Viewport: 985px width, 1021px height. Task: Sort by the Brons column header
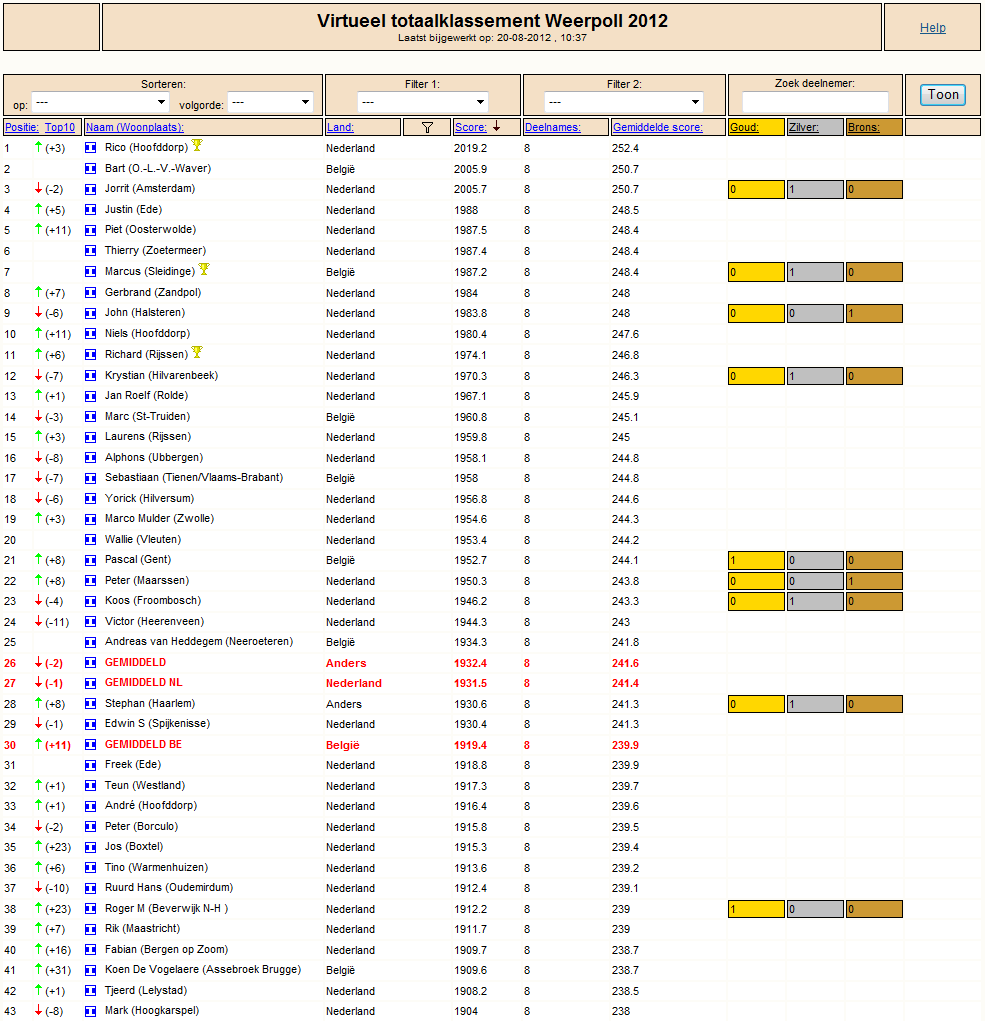tap(864, 127)
